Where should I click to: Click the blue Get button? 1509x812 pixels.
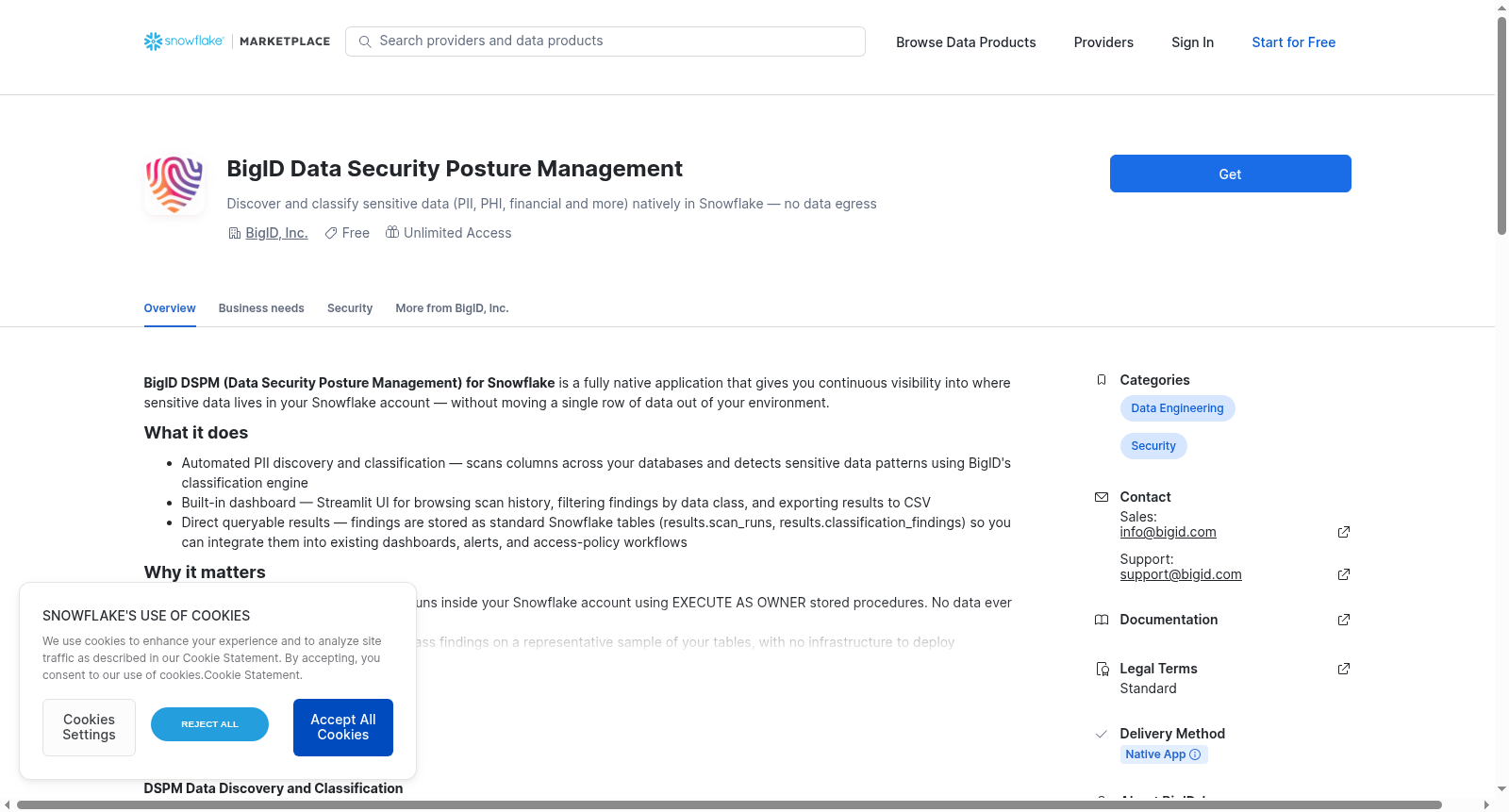tap(1230, 174)
